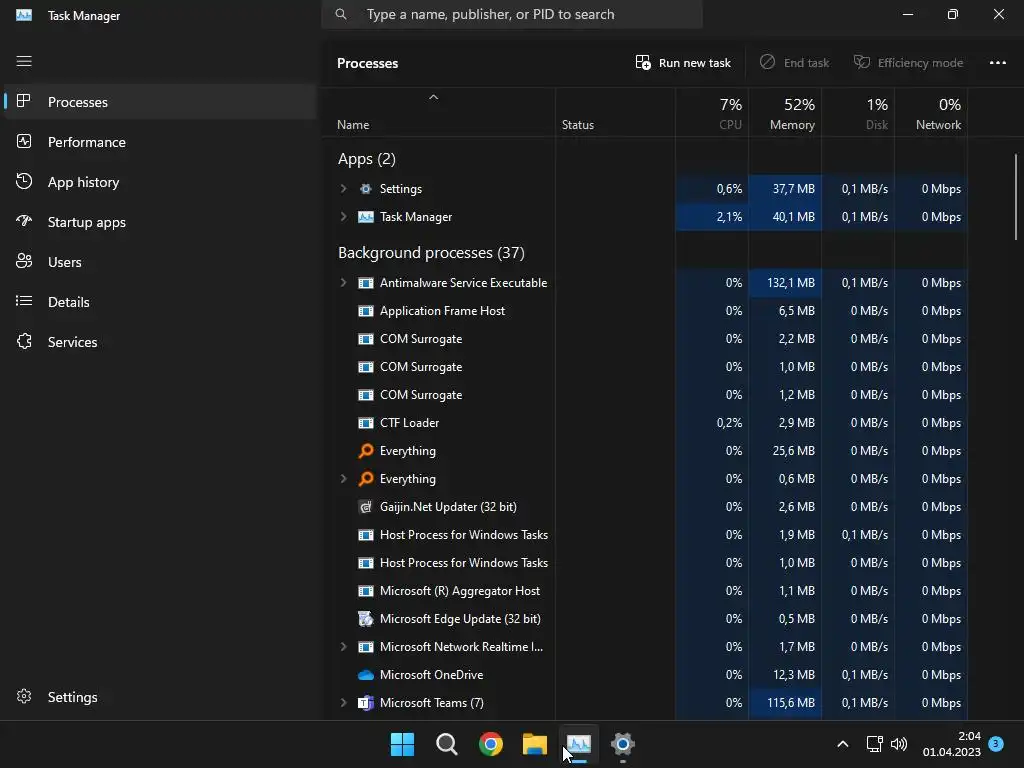1024x768 pixels.
Task: Click the 115,6 MB memory cell
Action: pos(785,703)
